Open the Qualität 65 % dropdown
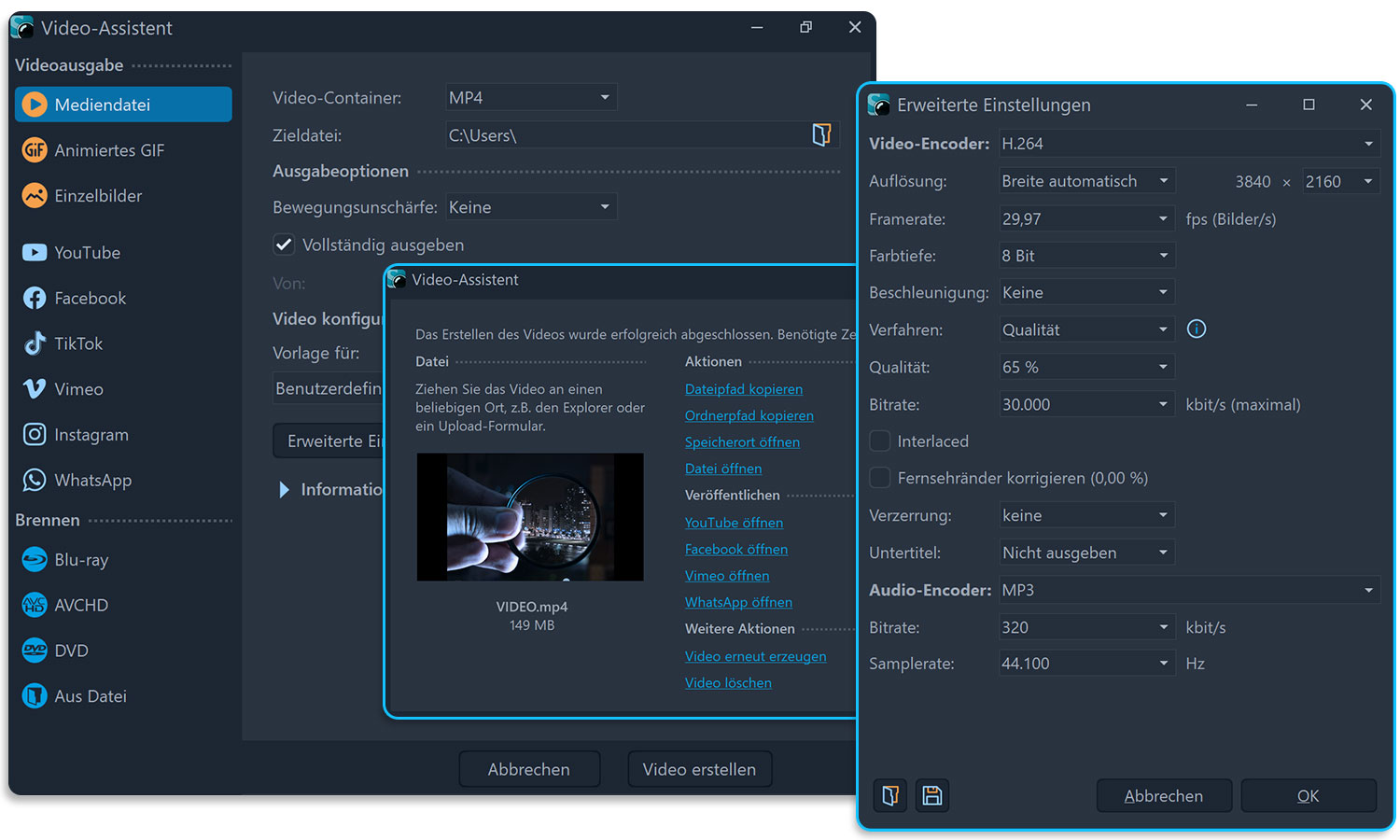Viewport: 1400px width, 840px height. 1085,367
